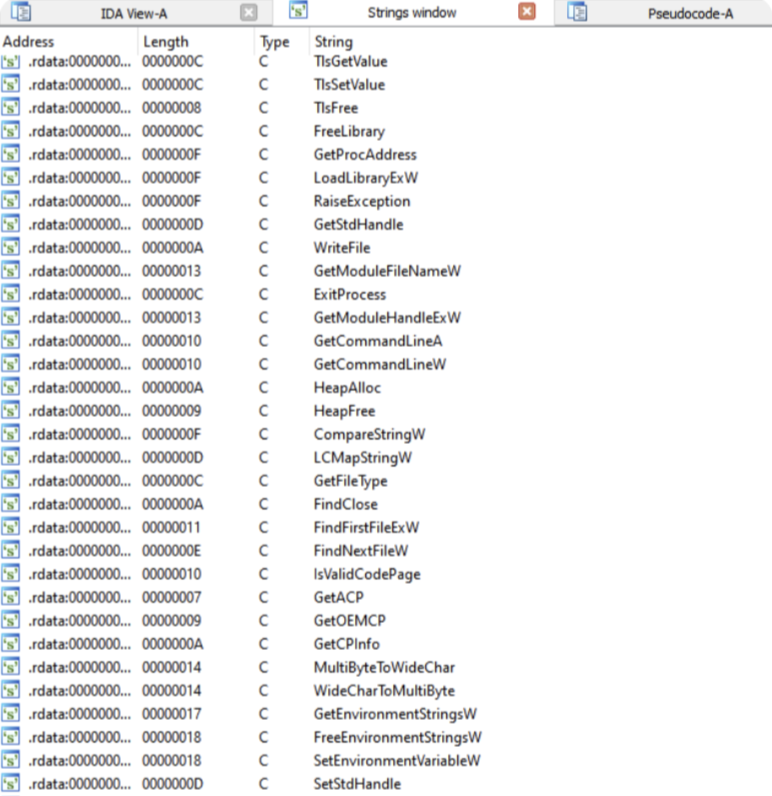Image resolution: width=772 pixels, height=796 pixels.
Task: Click the string icon beside TlsSetValue
Action: point(11,85)
